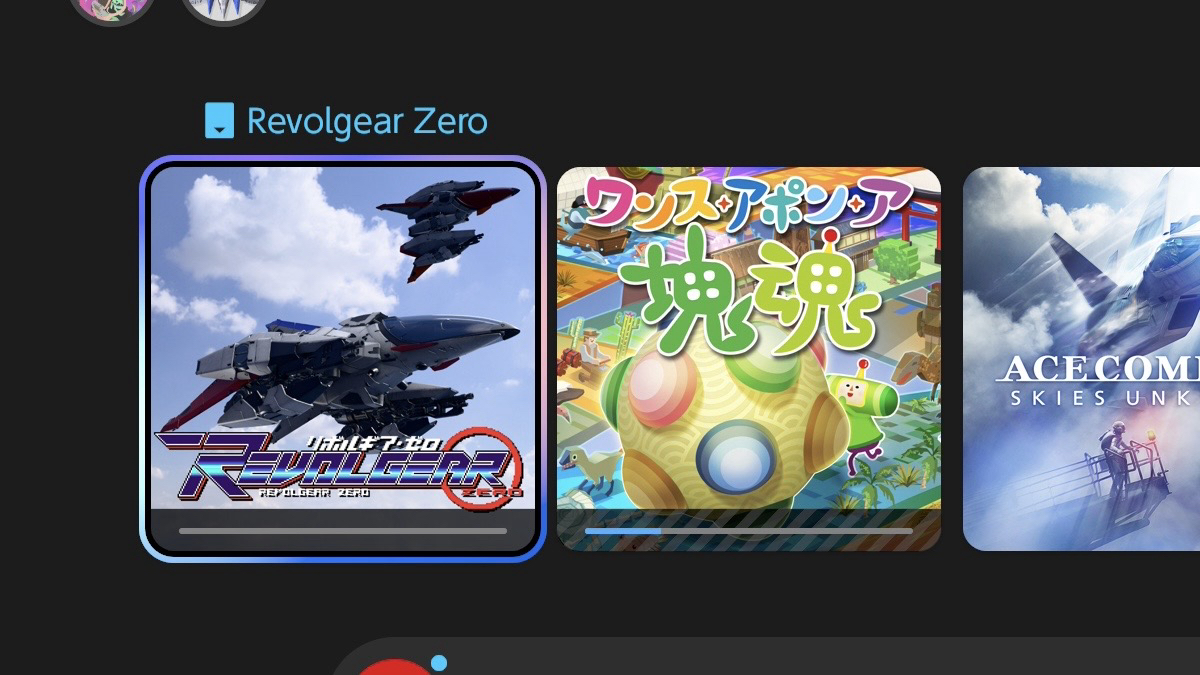Click the blue game card icon beside Revolgear Zero
Screen dimensions: 1200x675
[x=219, y=122]
